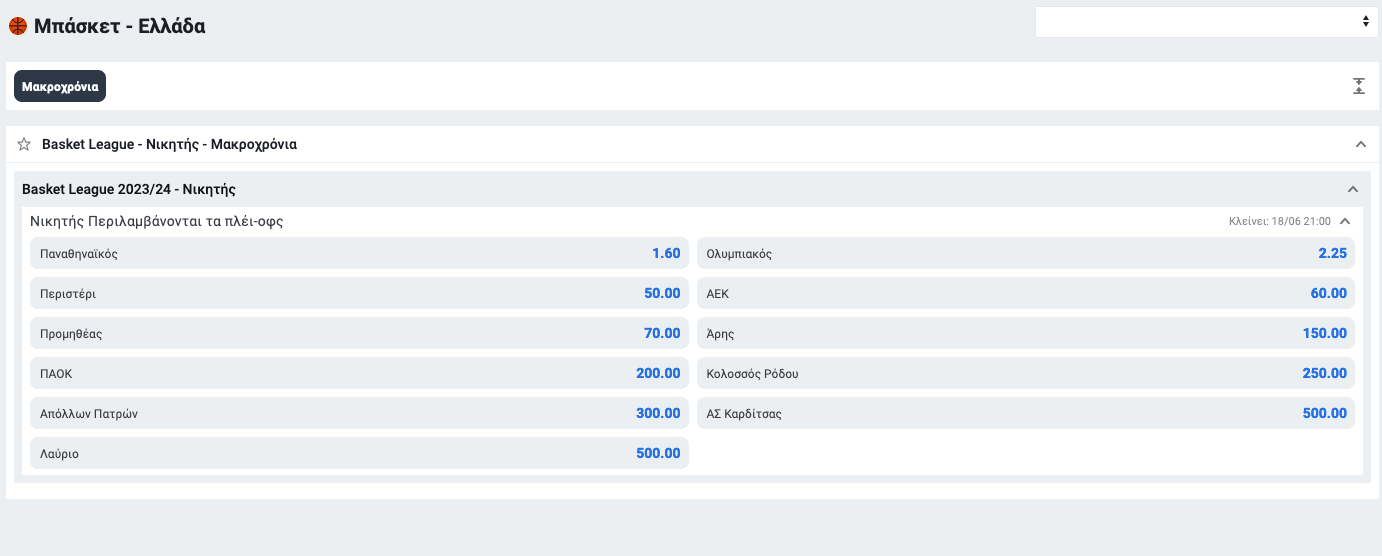This screenshot has height=556, width=1382.
Task: Select Λαύριο odds 500.00
Action: 360,453
